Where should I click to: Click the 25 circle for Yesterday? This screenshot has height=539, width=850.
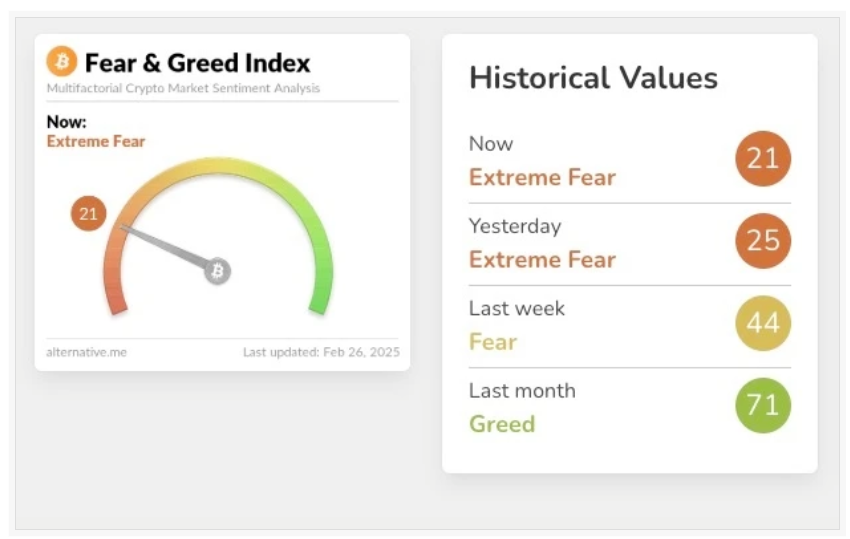pyautogui.click(x=763, y=241)
